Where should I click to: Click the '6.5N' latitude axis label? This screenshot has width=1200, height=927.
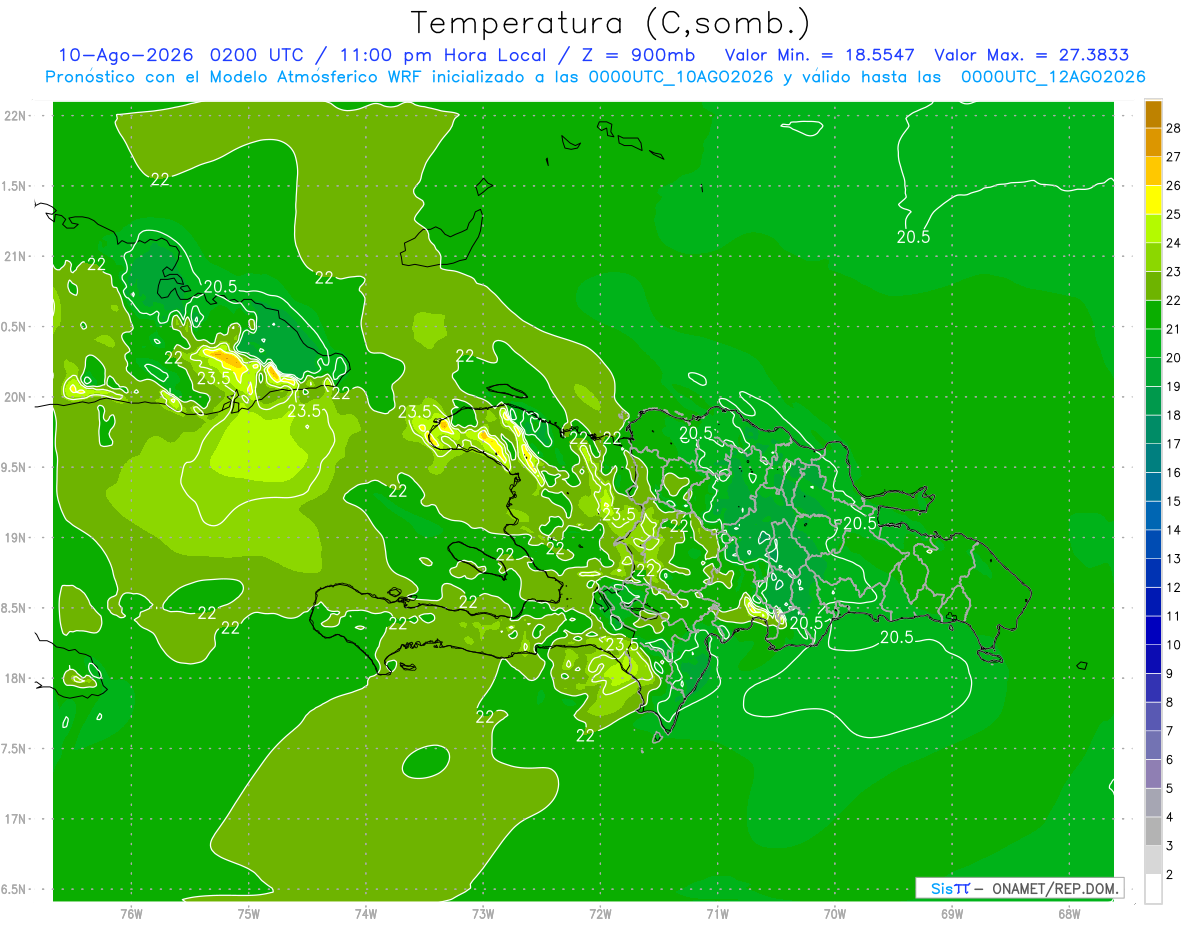coord(15,889)
